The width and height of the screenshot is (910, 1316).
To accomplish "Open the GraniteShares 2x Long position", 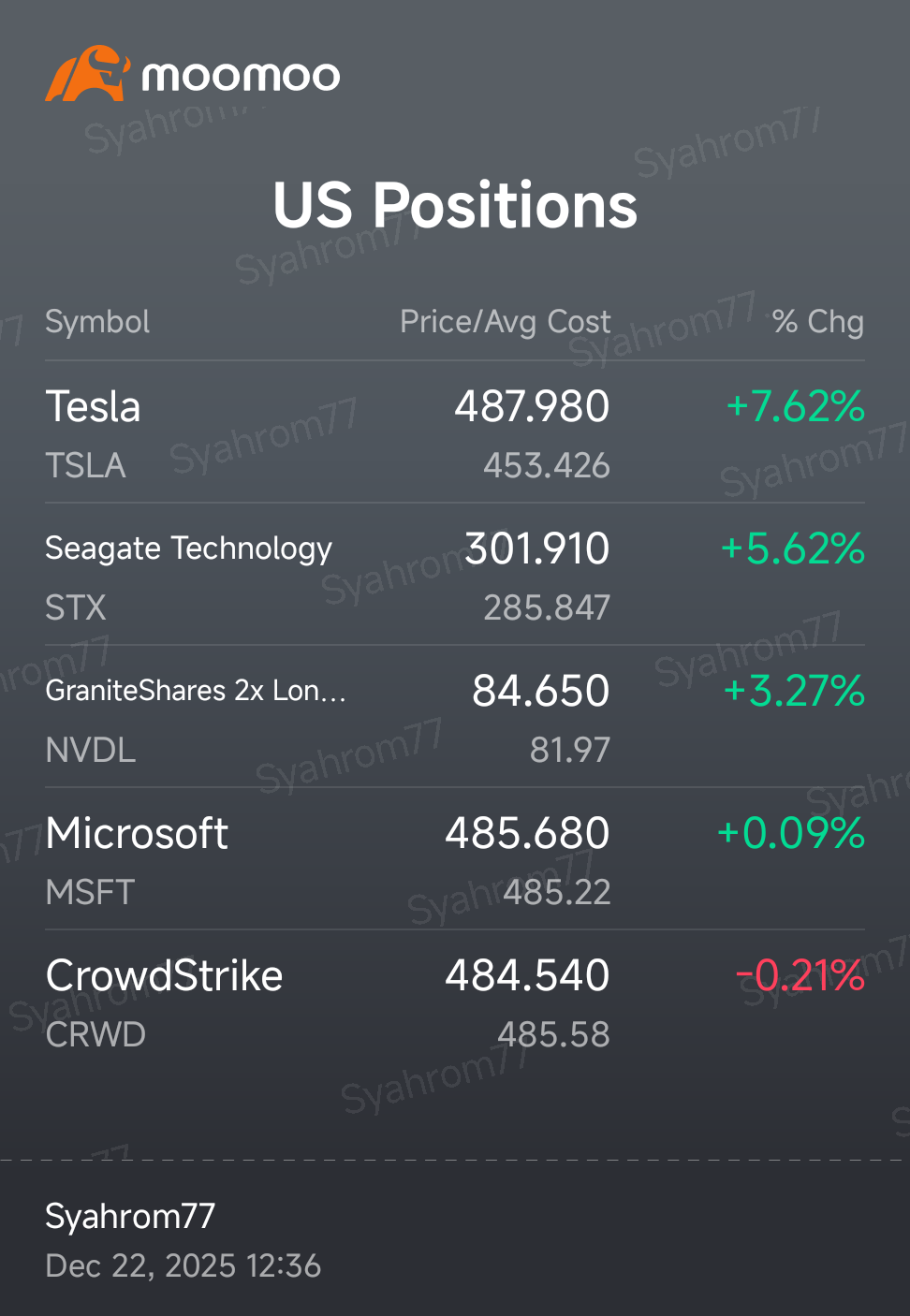I will point(455,717).
